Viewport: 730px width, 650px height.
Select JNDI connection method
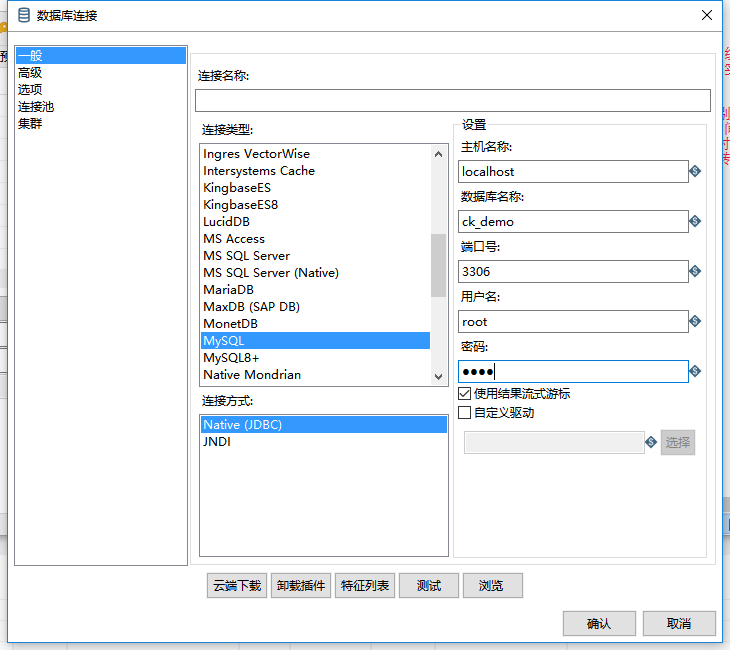point(217,442)
